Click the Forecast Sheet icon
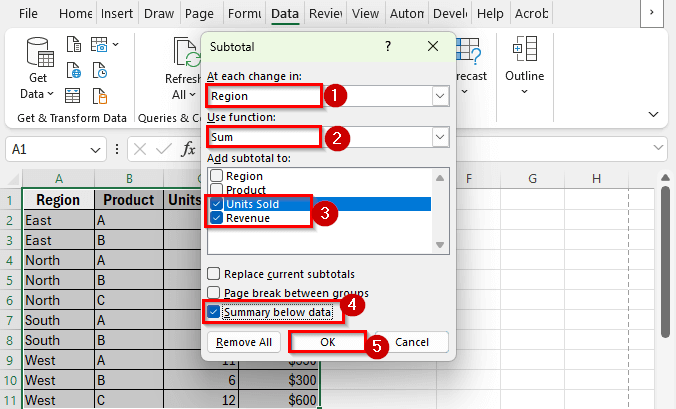676x409 pixels. 469,49
